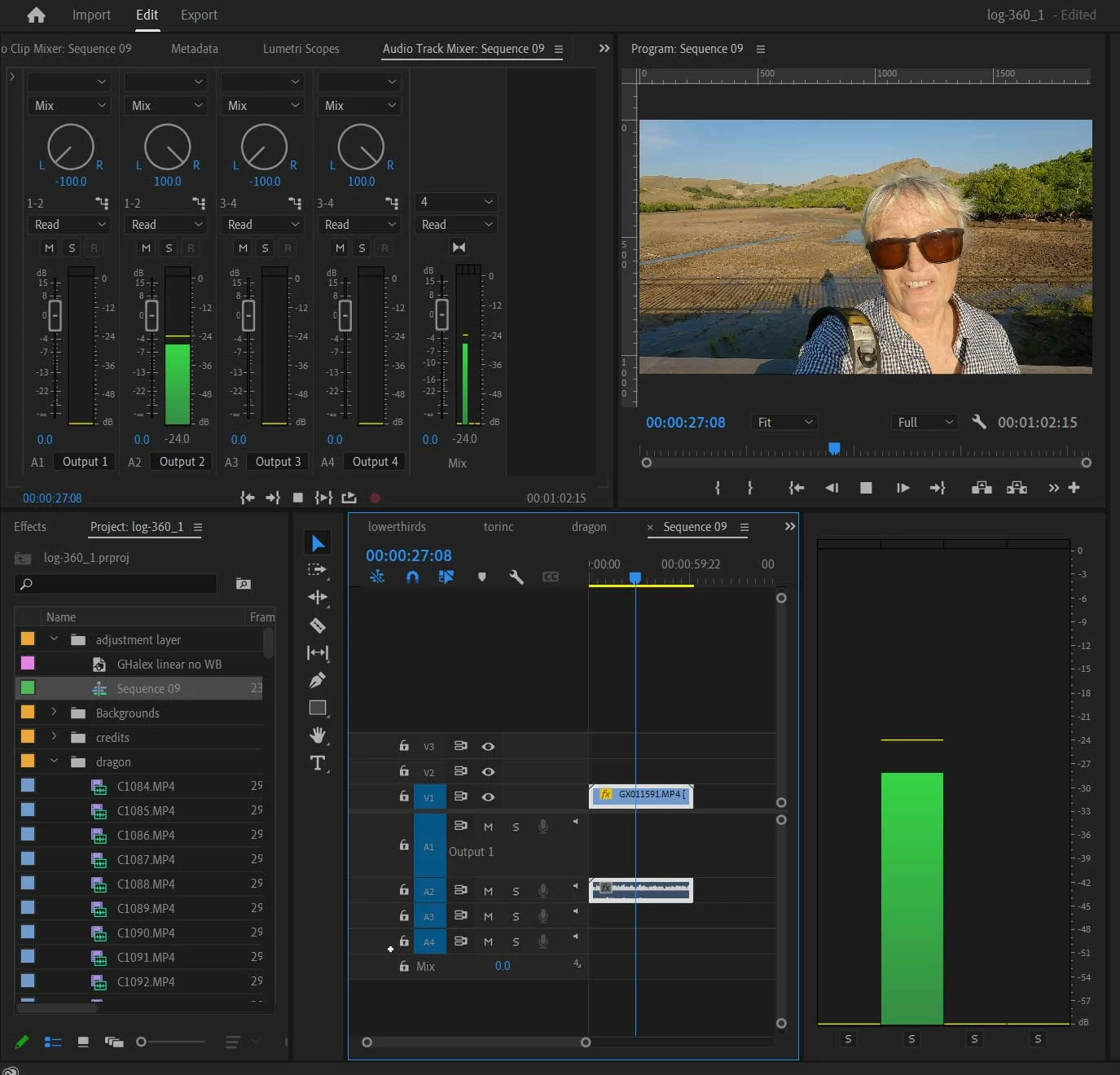Open the Lumetri Scopes panel tab
The image size is (1120, 1075).
click(x=301, y=49)
